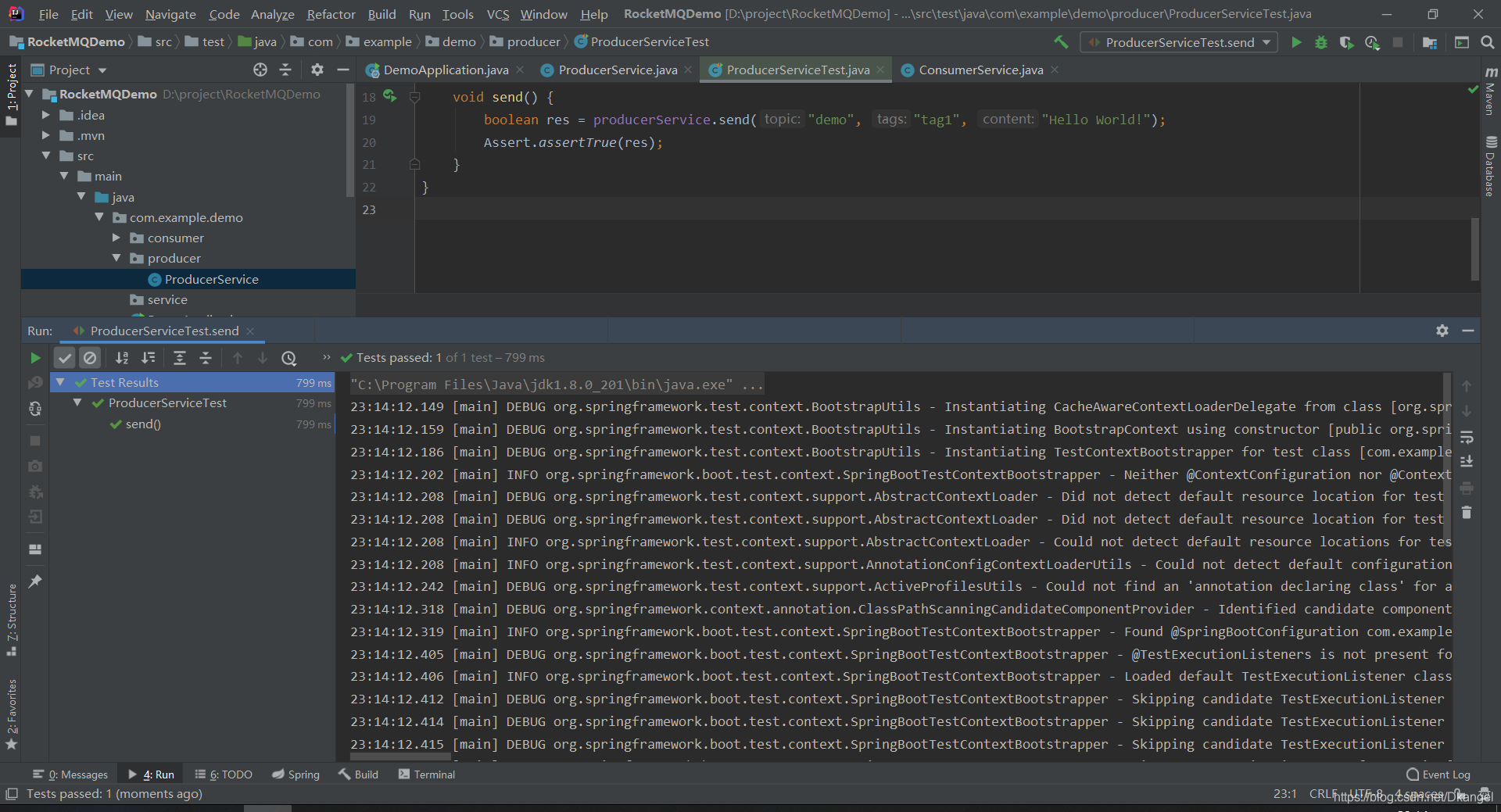Expand the .mvn folder
The width and height of the screenshot is (1501, 812).
pyautogui.click(x=46, y=135)
